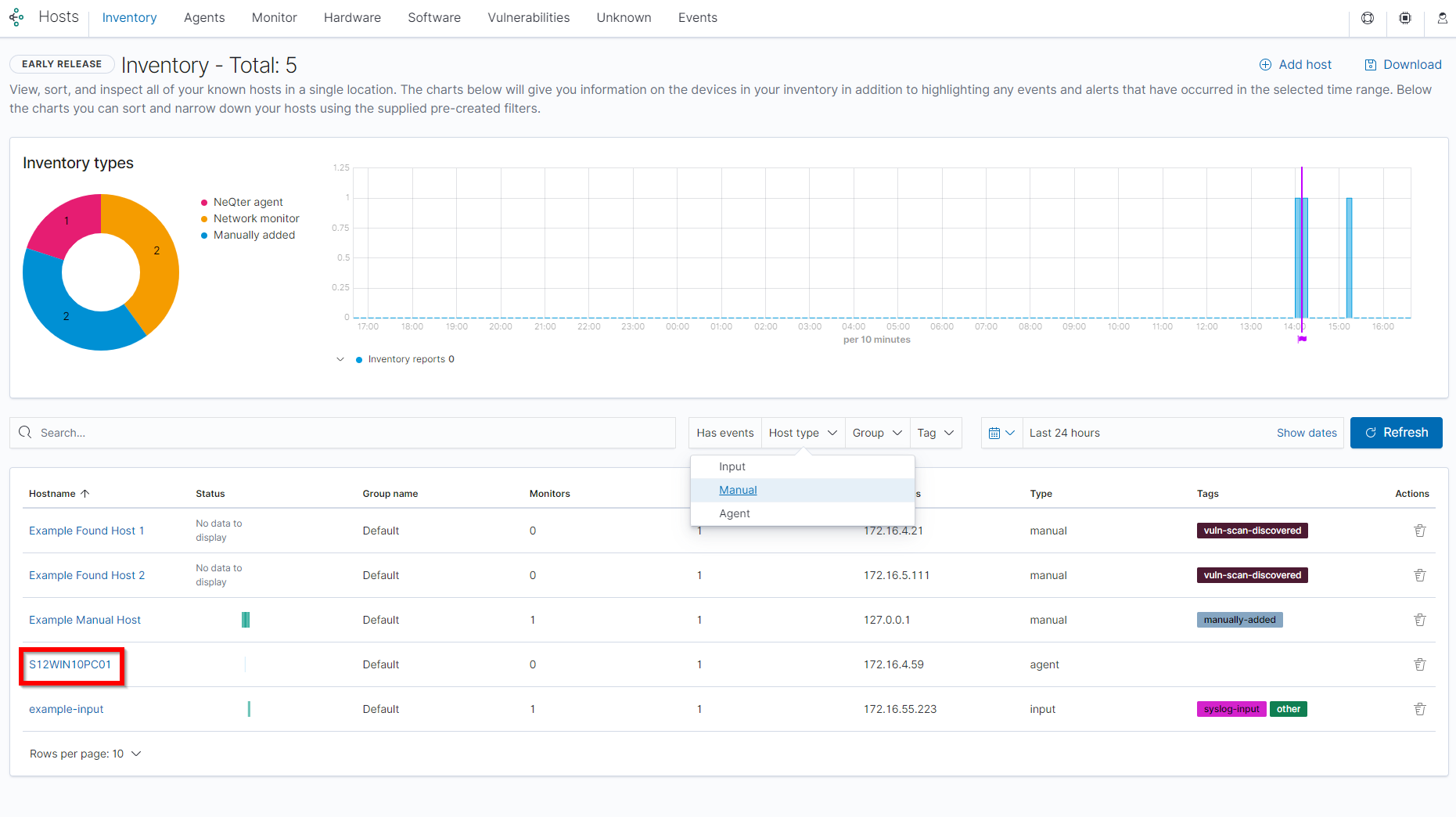Click the vuln-scan-discovered tag on Found Host 1

pos(1253,531)
